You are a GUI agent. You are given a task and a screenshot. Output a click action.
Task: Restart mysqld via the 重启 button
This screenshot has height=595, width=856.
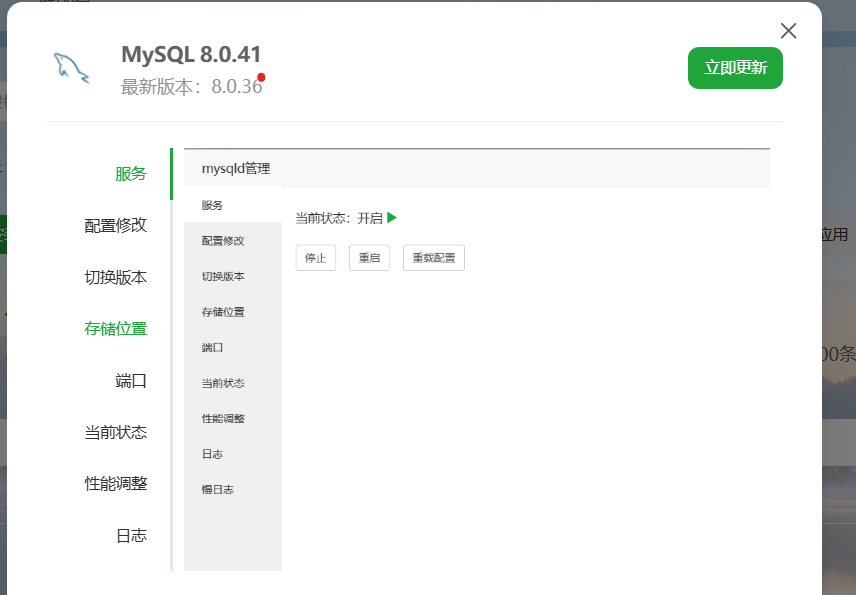tap(369, 257)
